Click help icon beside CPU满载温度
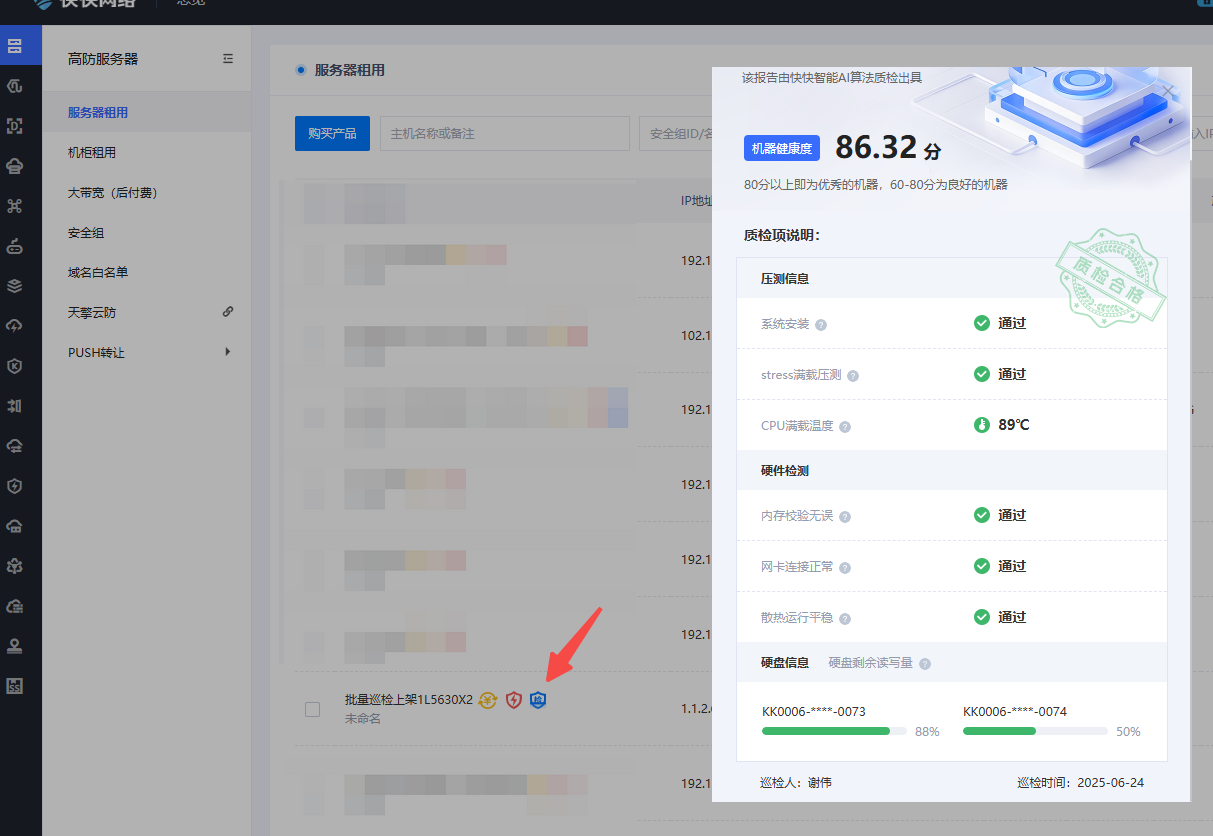This screenshot has height=836, width=1213. click(x=845, y=427)
